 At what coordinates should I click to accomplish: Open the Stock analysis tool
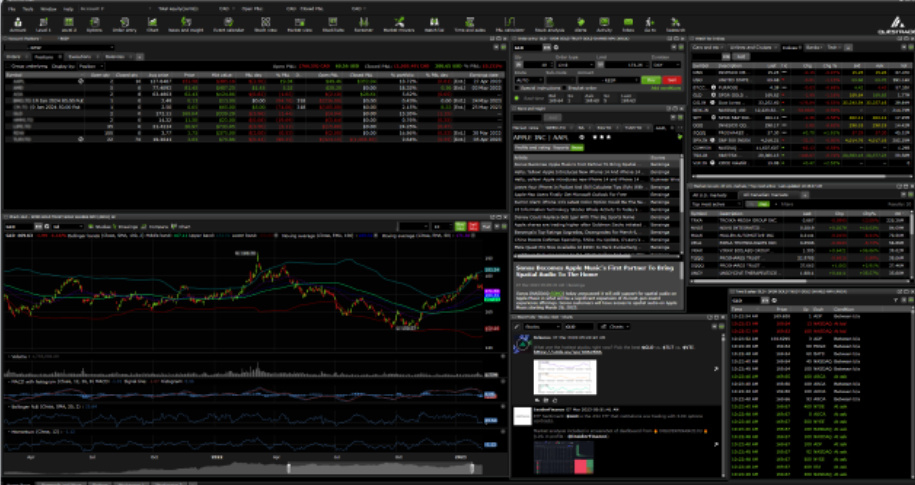pos(549,25)
